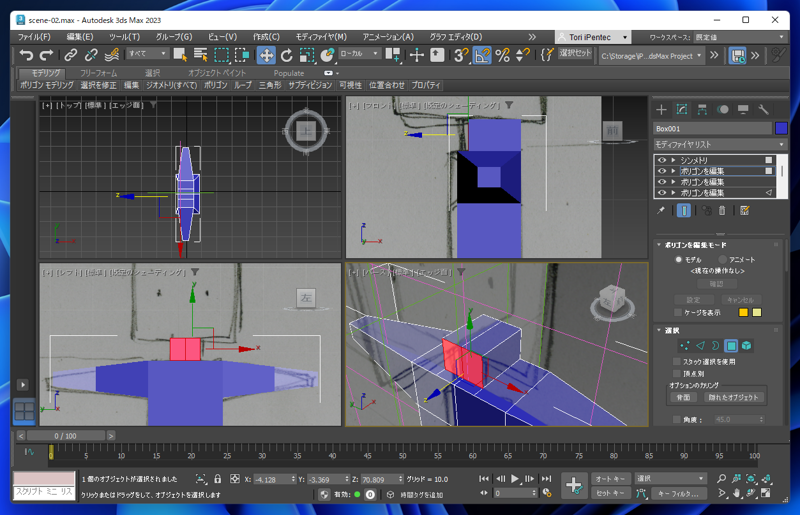Viewport: 800px width, 515px height.
Task: Enable the スタック選択を使用 checkbox
Action: [x=677, y=362]
